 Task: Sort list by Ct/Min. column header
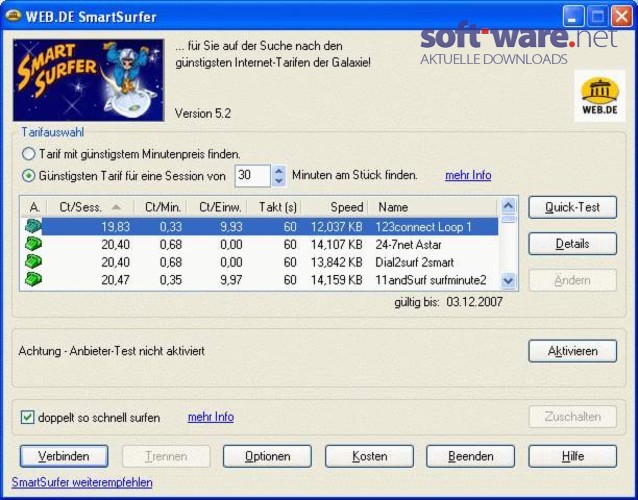[160, 207]
